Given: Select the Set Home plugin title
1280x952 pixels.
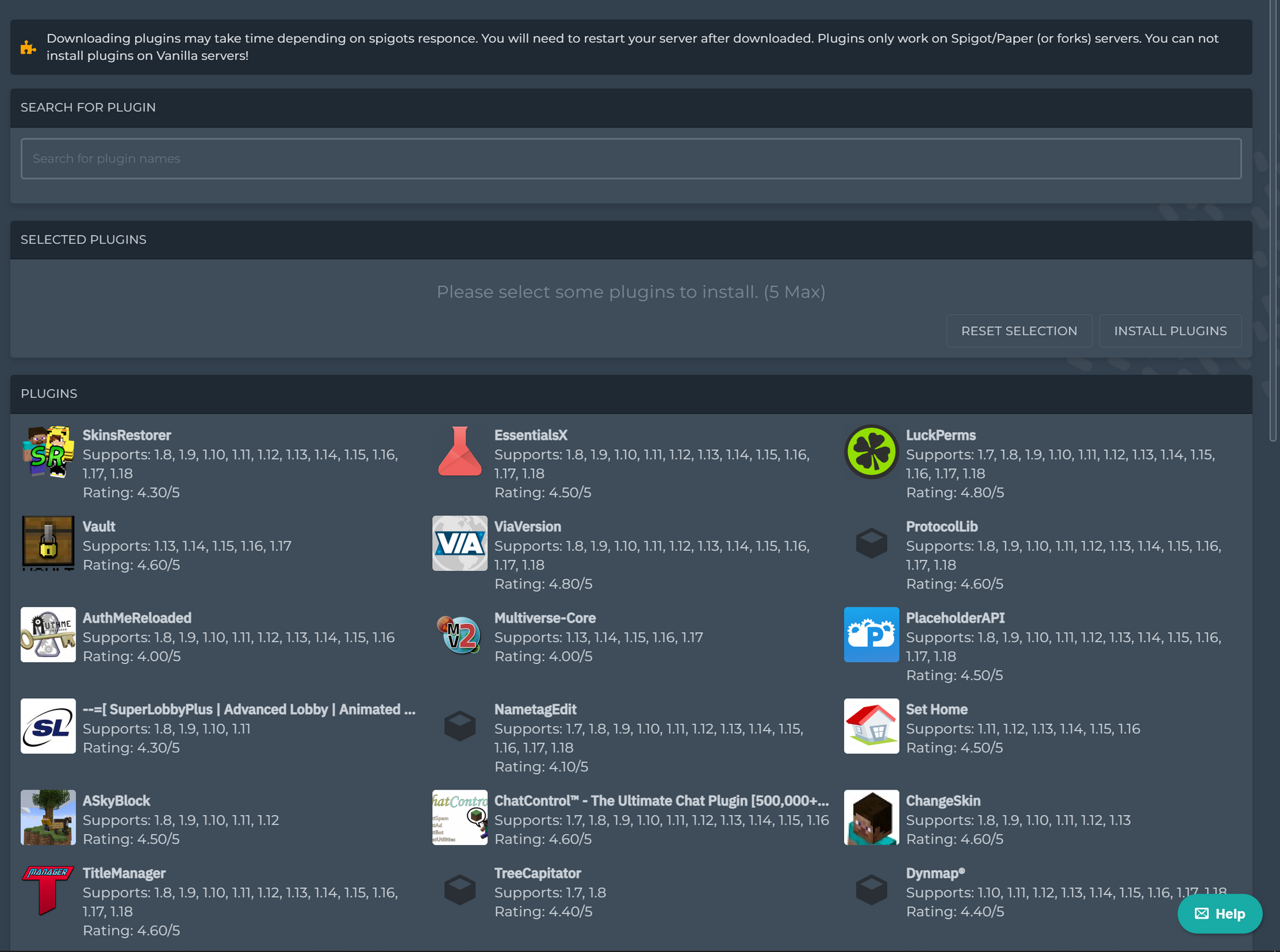Looking at the screenshot, I should click(x=936, y=710).
